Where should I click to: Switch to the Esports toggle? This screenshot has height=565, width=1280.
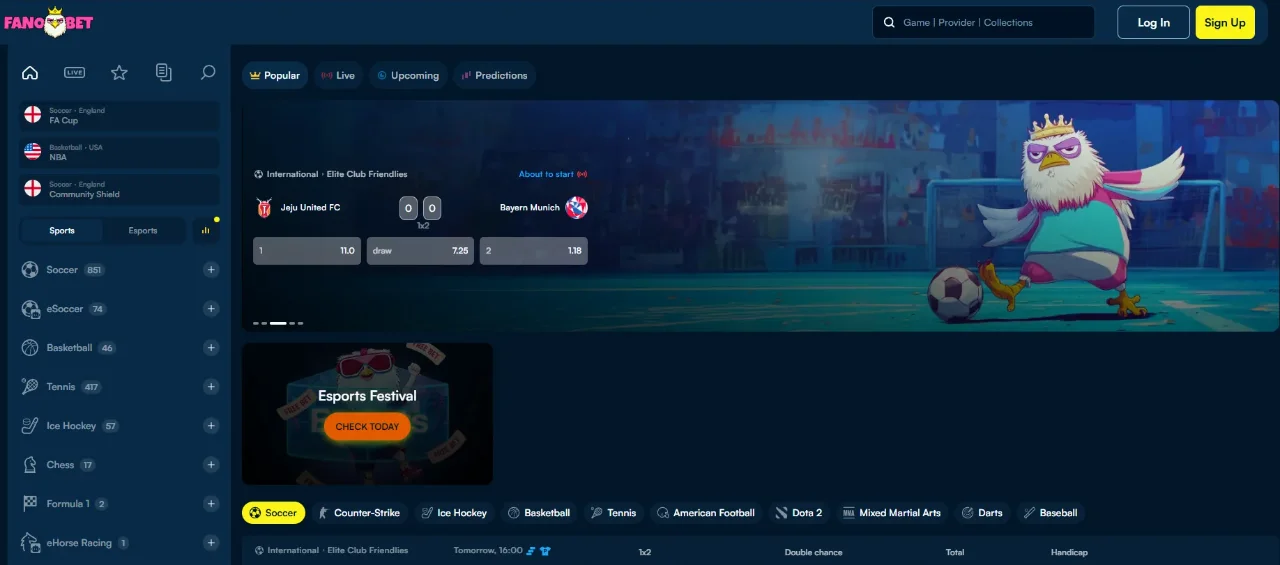point(143,231)
